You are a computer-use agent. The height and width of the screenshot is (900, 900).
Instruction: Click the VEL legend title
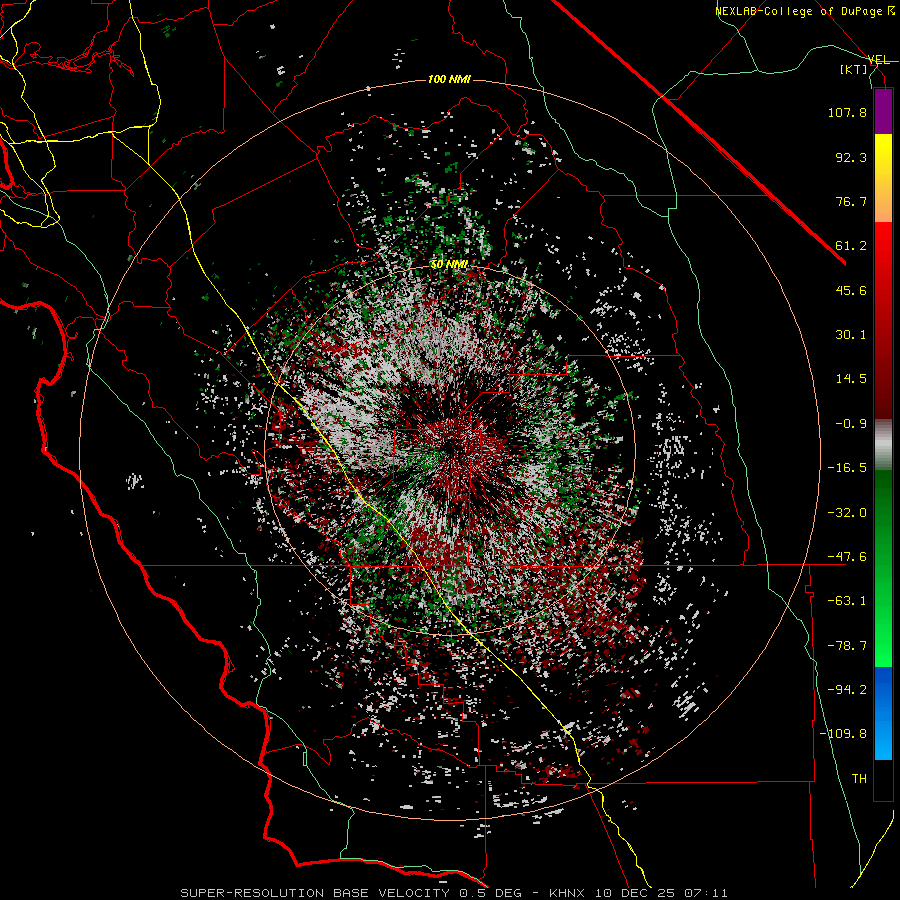[x=878, y=60]
